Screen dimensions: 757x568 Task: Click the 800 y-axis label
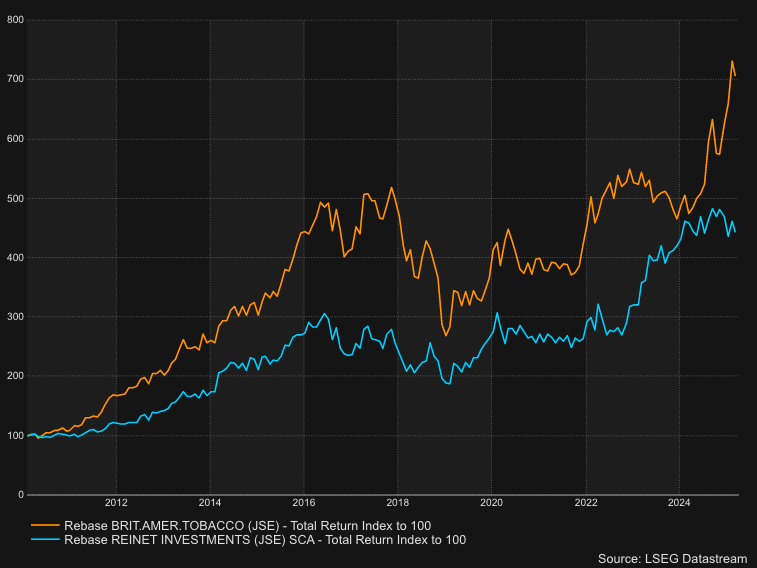15,20
